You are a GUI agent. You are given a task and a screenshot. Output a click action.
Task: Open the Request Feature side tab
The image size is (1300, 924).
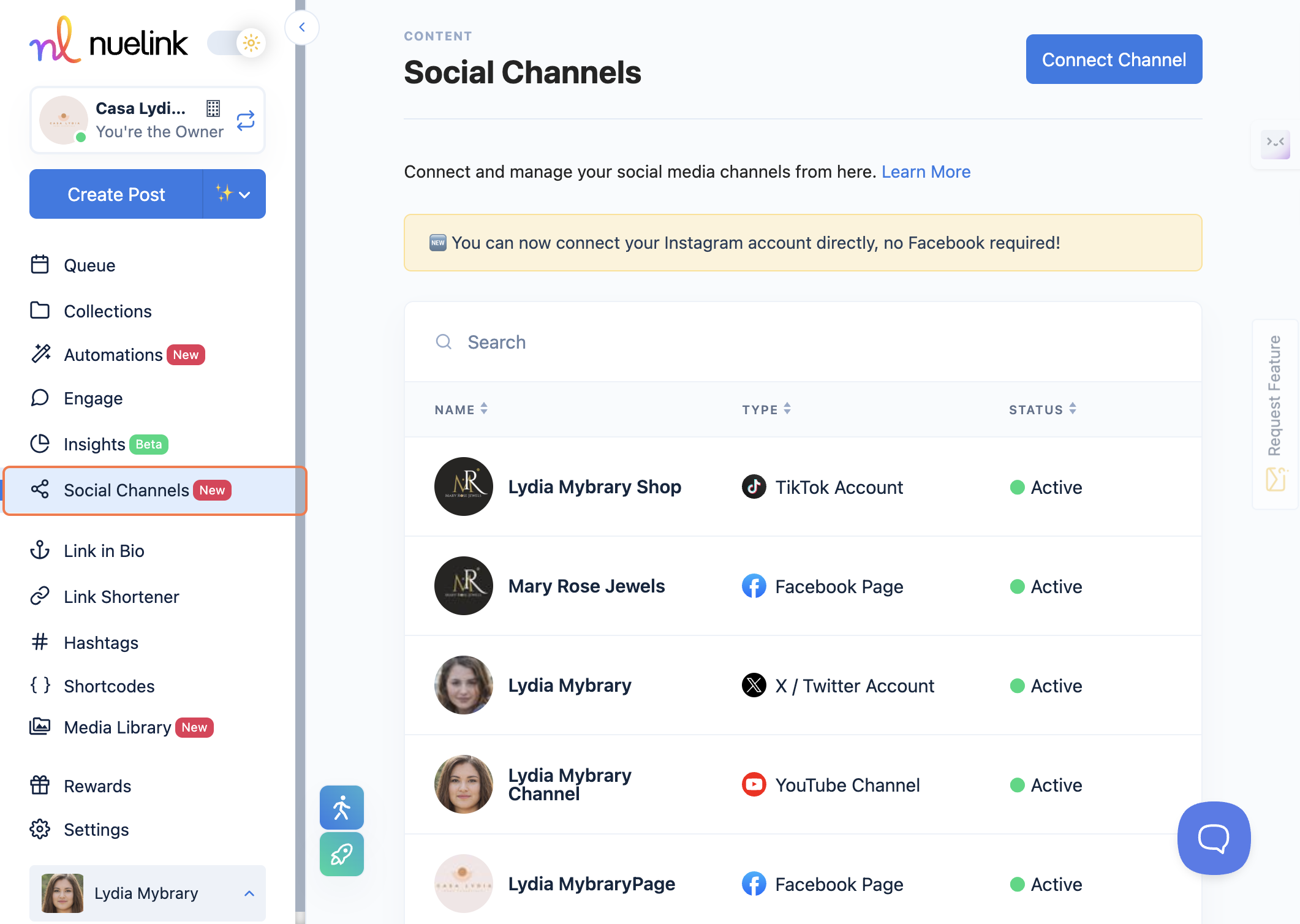(1276, 414)
